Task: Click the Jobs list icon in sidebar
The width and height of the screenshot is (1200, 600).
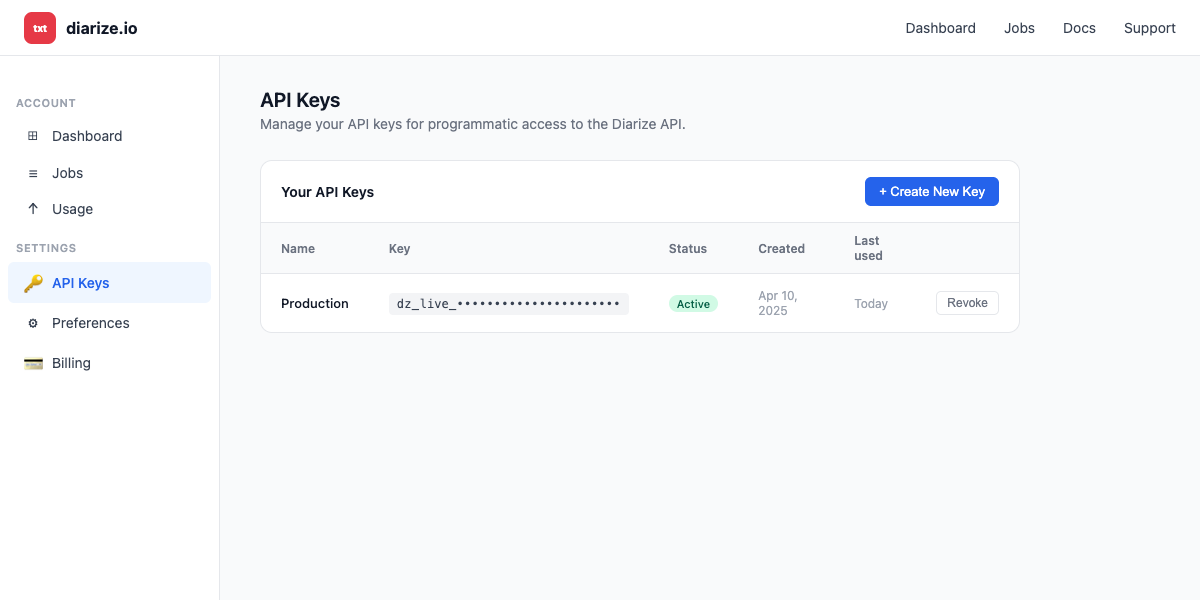Action: [33, 172]
